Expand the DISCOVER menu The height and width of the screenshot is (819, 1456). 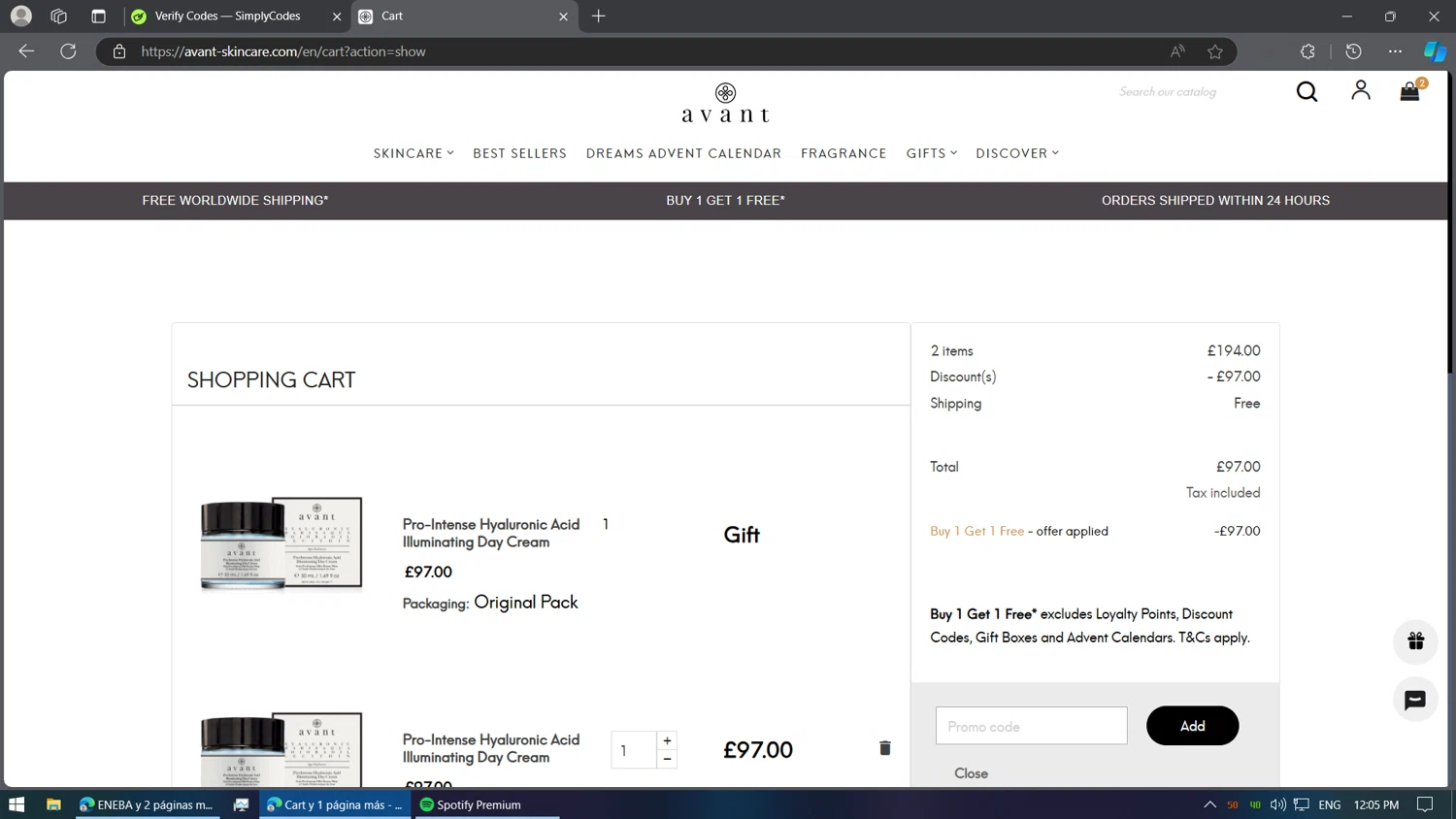tap(1017, 153)
